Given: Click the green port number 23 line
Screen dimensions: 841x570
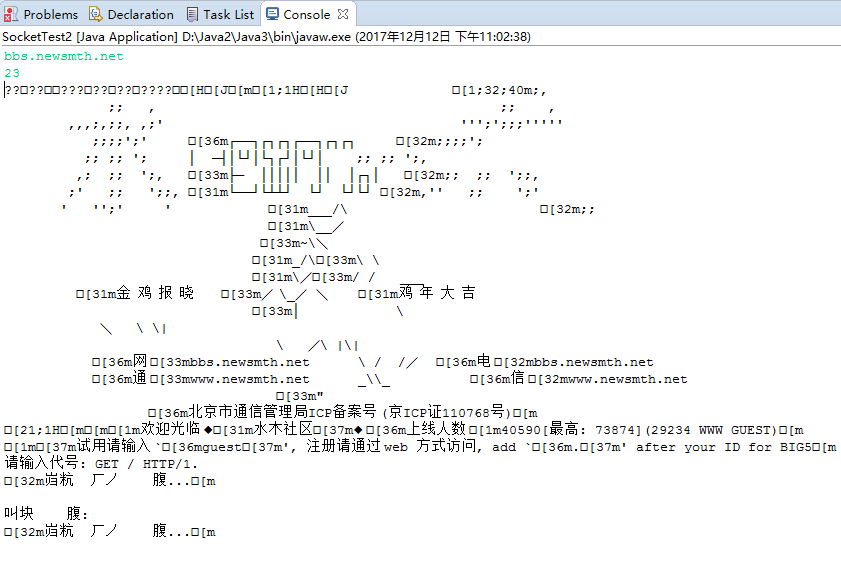Looking at the screenshot, I should (12, 73).
